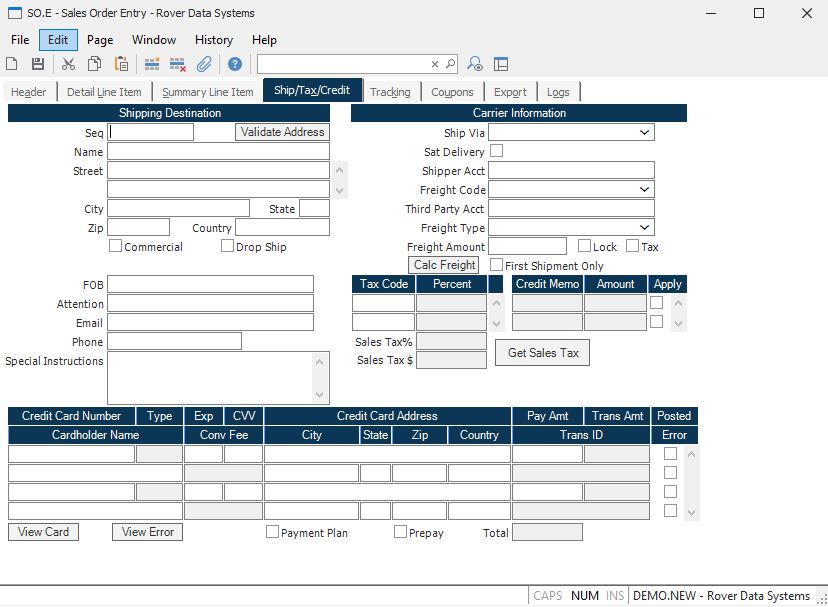Check the Drop Ship checkbox

tap(228, 246)
